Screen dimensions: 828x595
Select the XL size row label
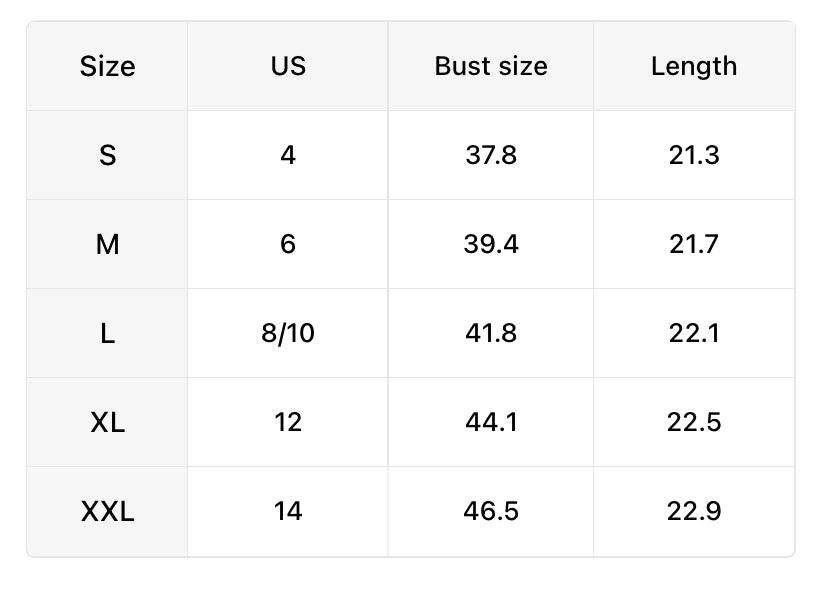click(x=107, y=422)
